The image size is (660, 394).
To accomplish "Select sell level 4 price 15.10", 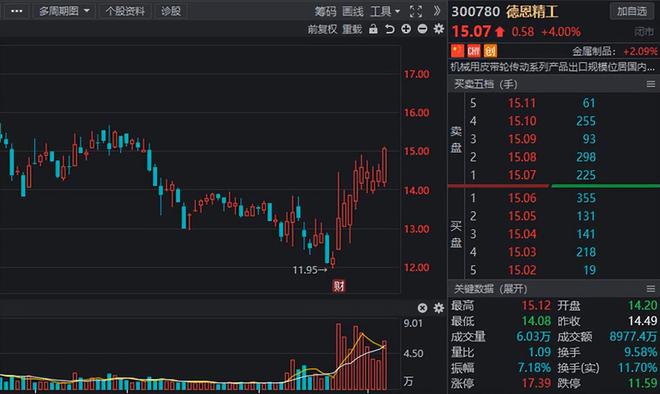I will coord(522,121).
